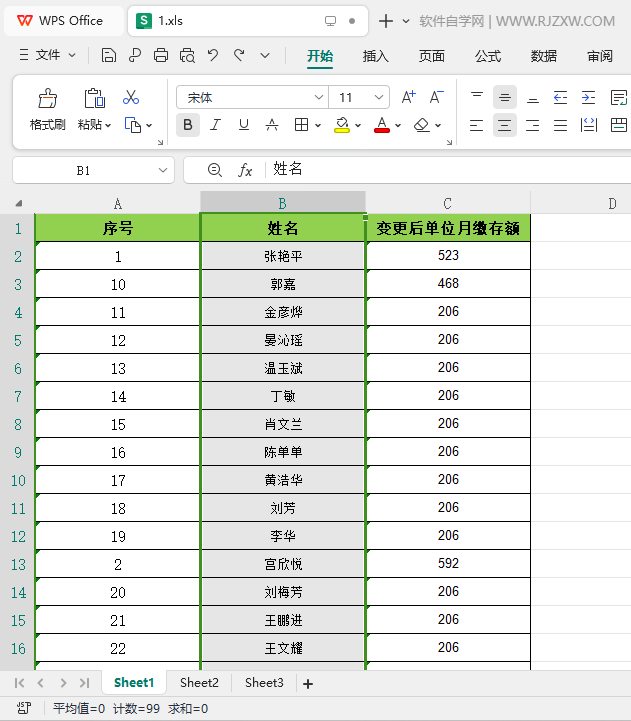631x721 pixels.
Task: Expand the Name Box dropdown
Action: click(x=162, y=170)
